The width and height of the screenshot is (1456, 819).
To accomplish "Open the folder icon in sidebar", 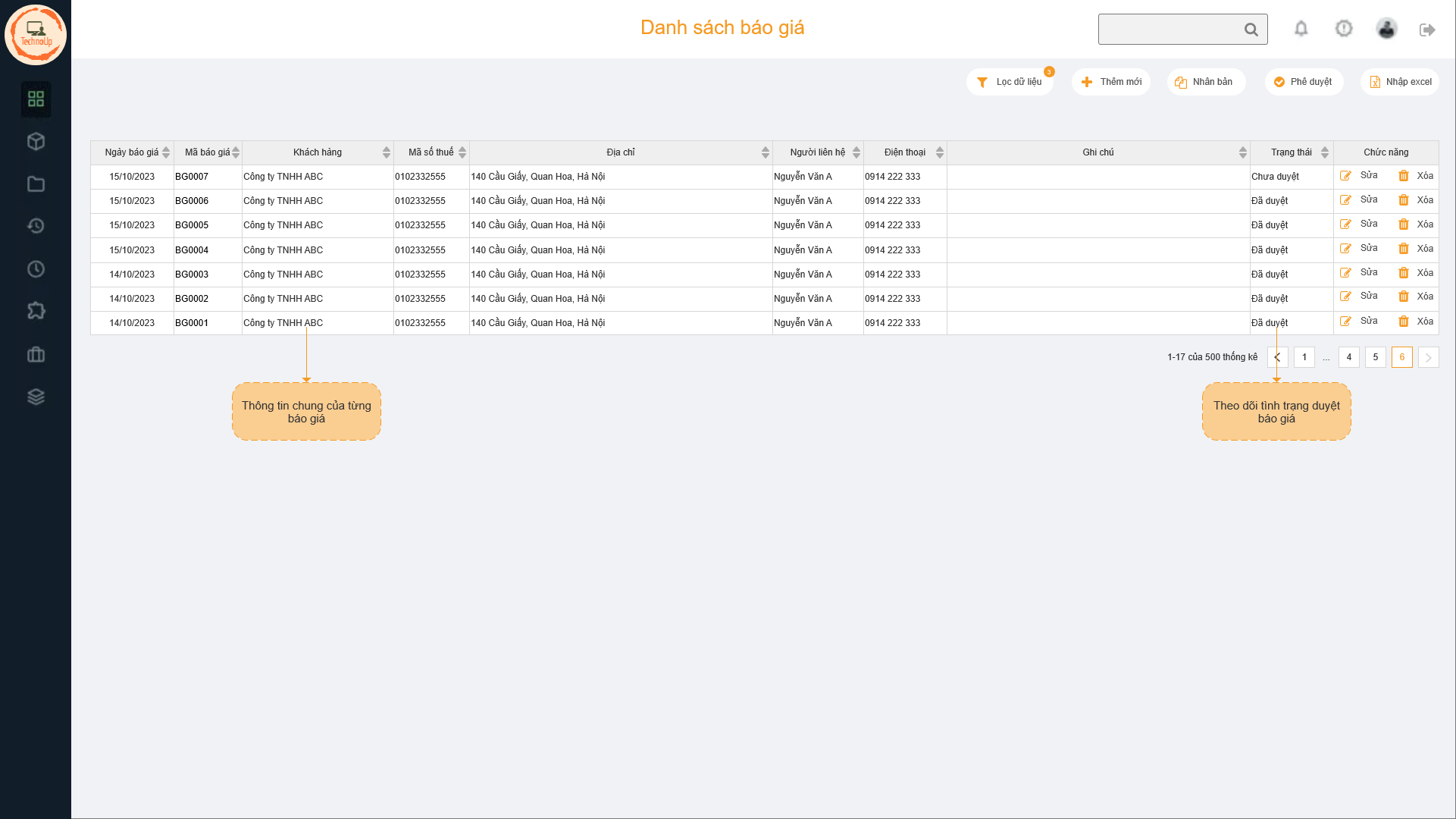I will [36, 184].
